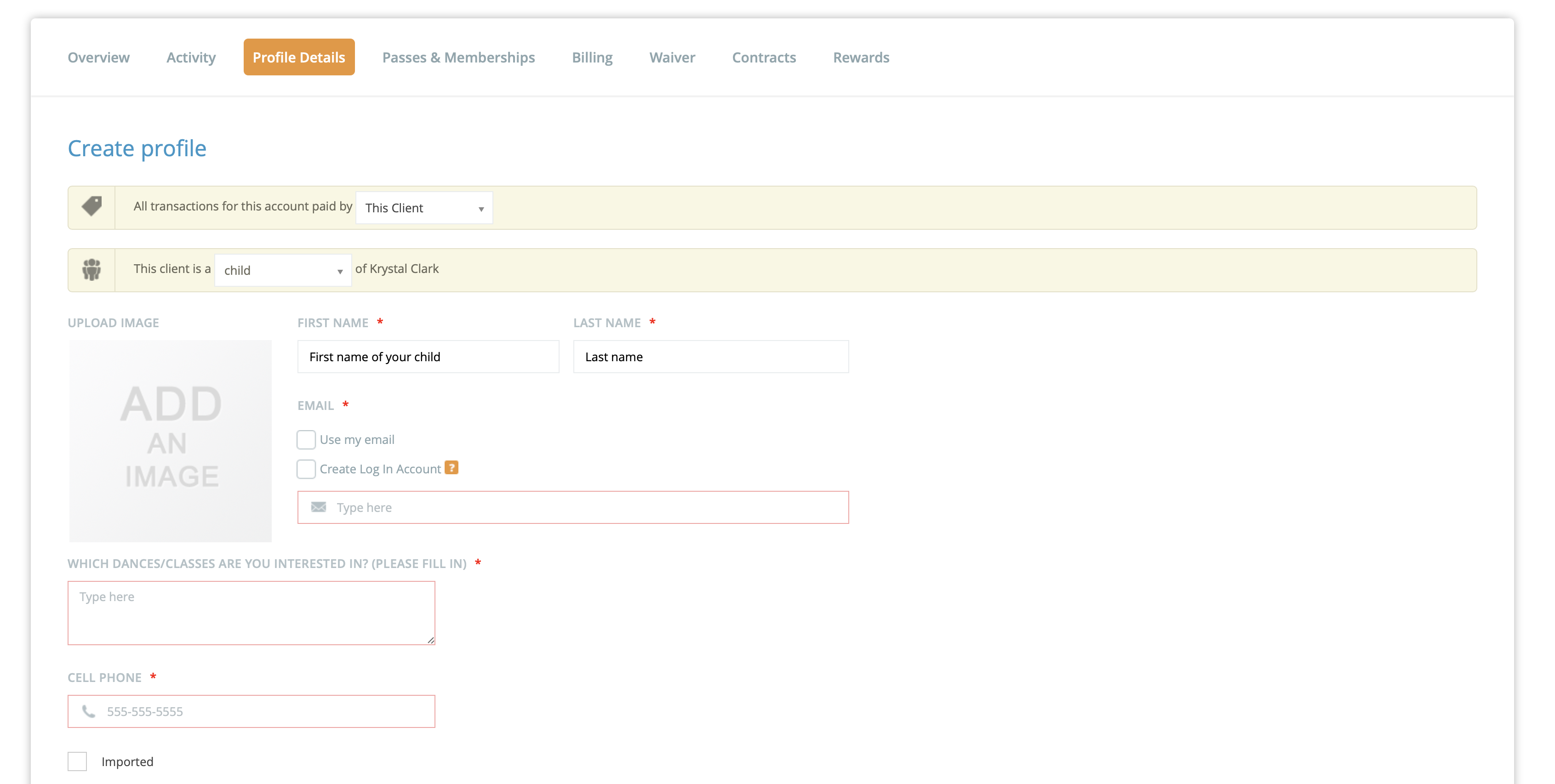Click the 'Create profile' heading

[137, 148]
